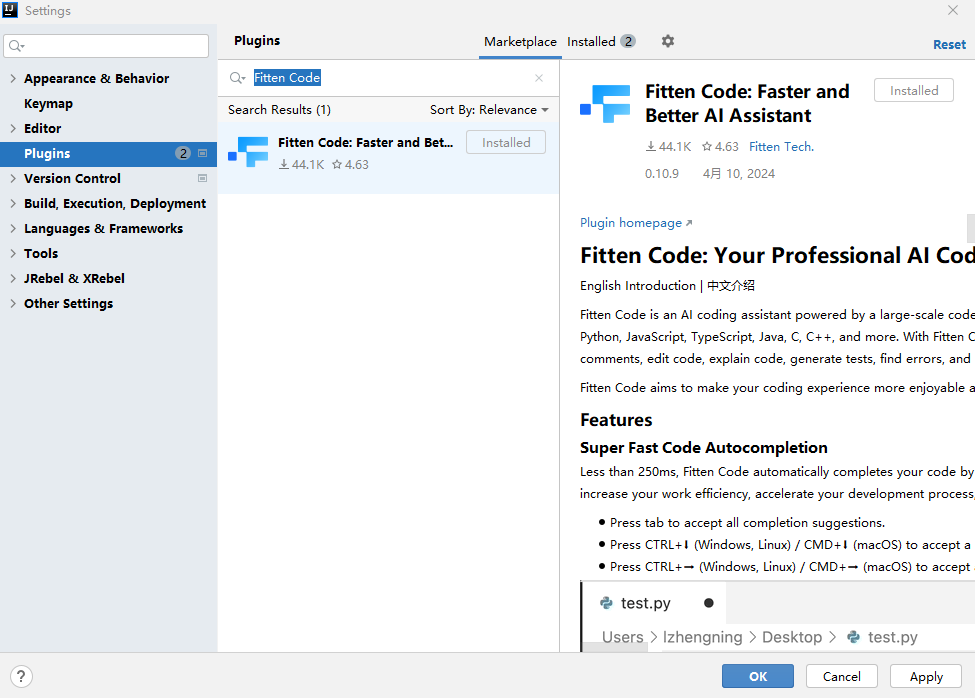Expand Appearance & Behavior section
Screen dimensions: 975x698
(x=13, y=78)
